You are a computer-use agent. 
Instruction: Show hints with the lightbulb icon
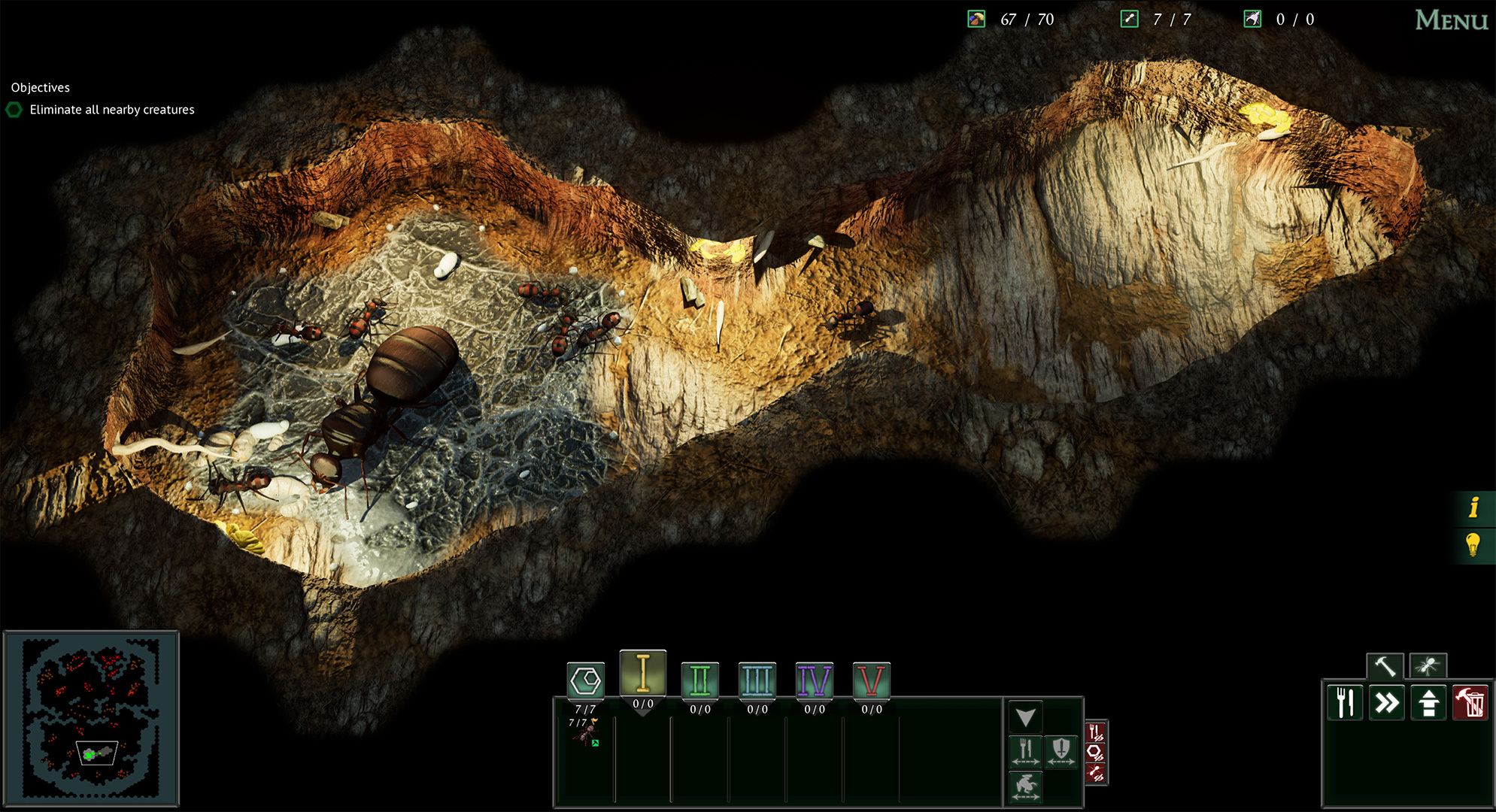click(x=1473, y=544)
